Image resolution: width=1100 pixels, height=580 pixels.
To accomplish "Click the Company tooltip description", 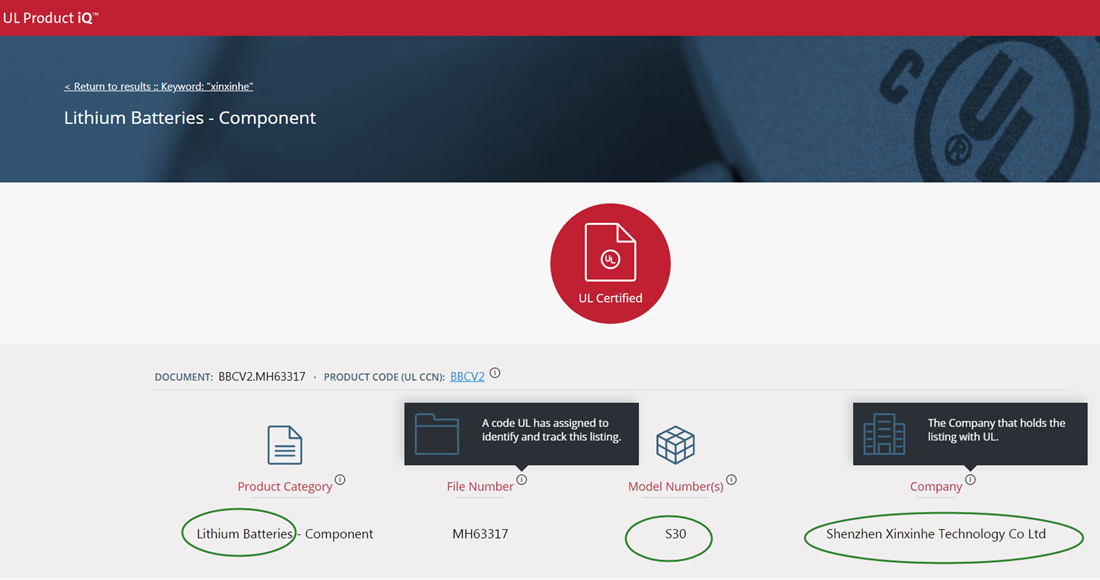I will (x=996, y=430).
